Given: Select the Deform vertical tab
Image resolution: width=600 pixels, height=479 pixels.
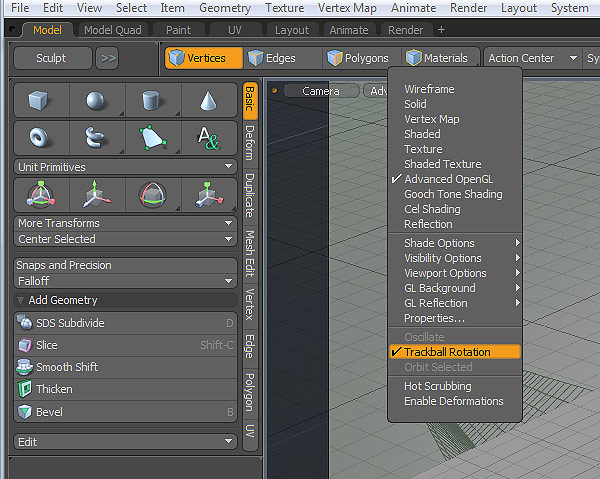Looking at the screenshot, I should coord(250,143).
